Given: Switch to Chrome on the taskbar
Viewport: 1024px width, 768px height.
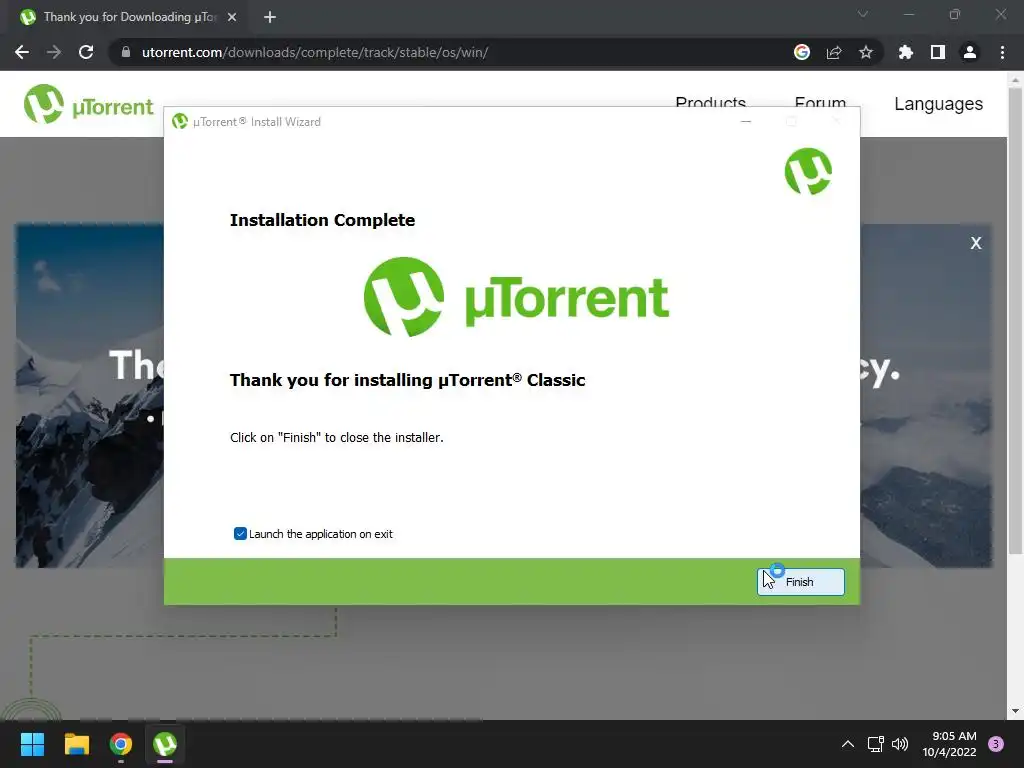Looking at the screenshot, I should point(121,744).
